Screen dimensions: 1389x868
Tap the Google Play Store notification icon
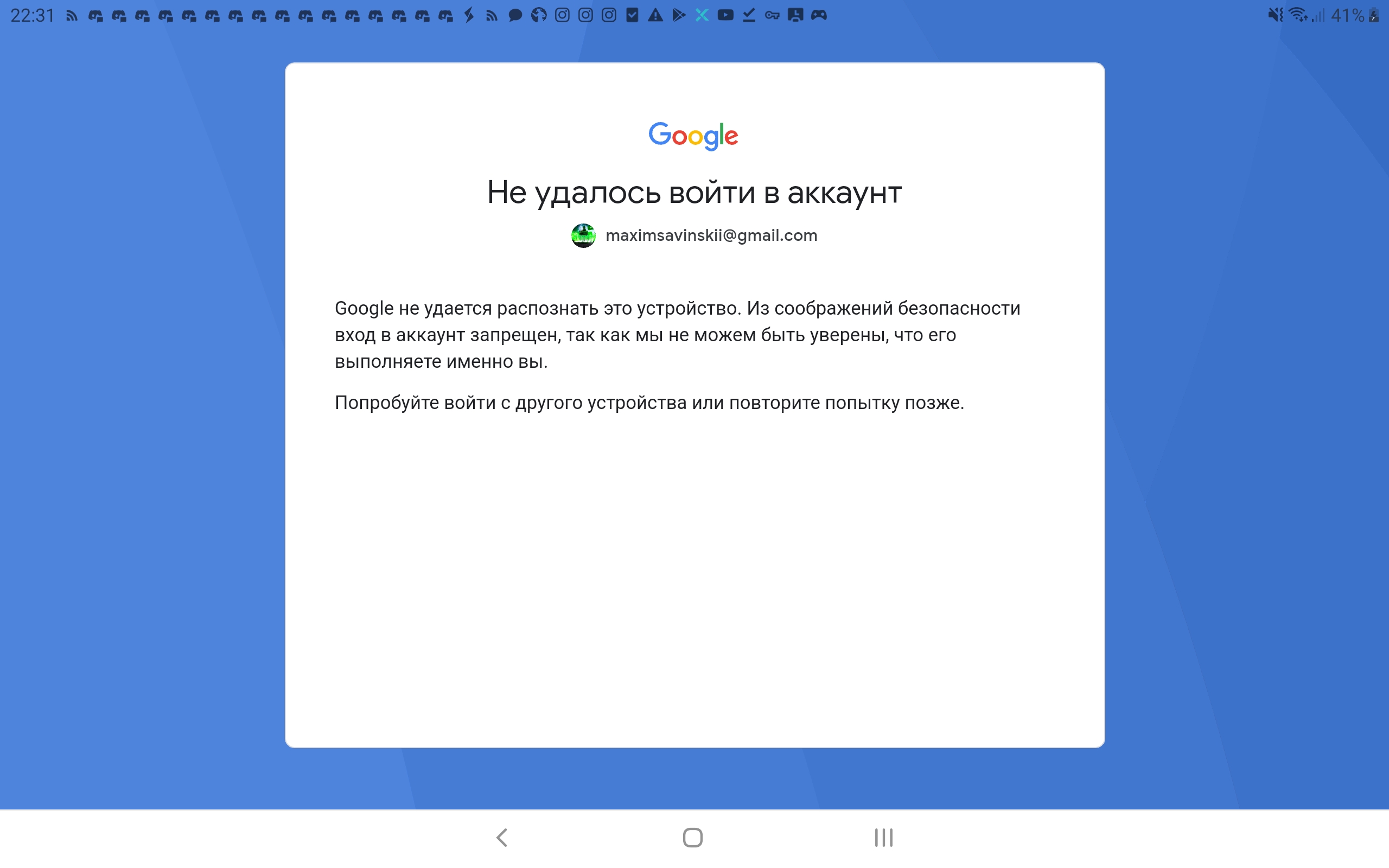(679, 15)
